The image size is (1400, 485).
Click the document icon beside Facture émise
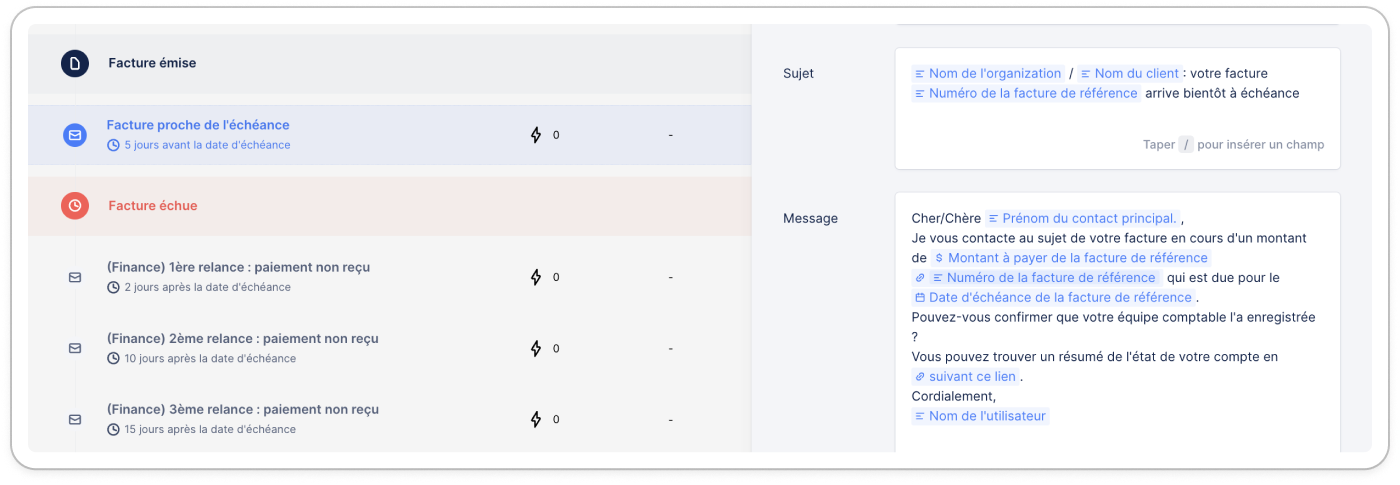coord(75,63)
